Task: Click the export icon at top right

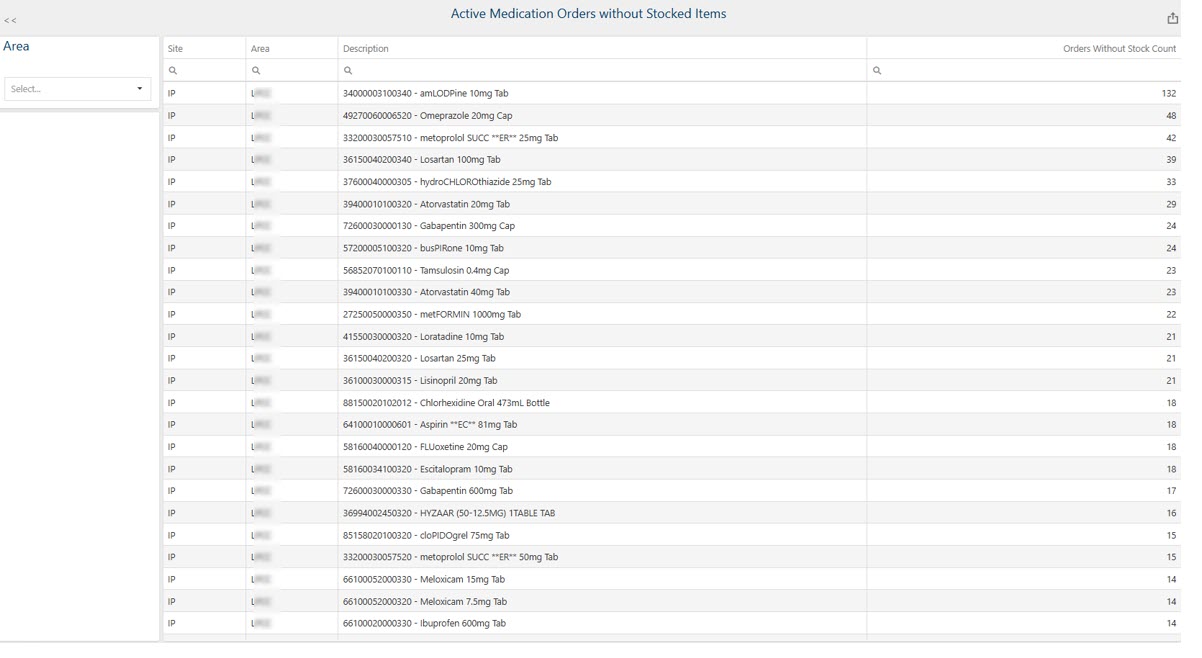Action: pos(1172,18)
